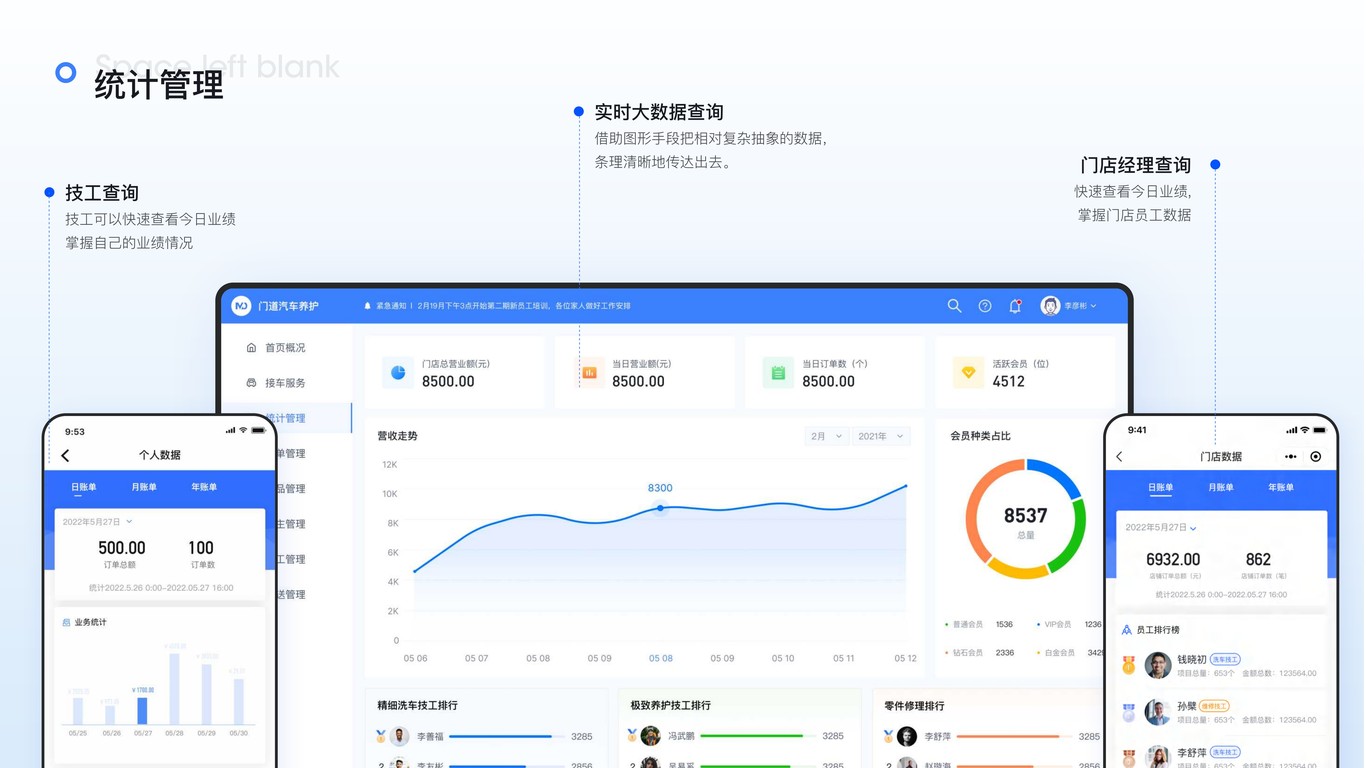1366x768 pixels.
Task: Open the 2月 month dropdown in 营收走势
Action: point(827,436)
